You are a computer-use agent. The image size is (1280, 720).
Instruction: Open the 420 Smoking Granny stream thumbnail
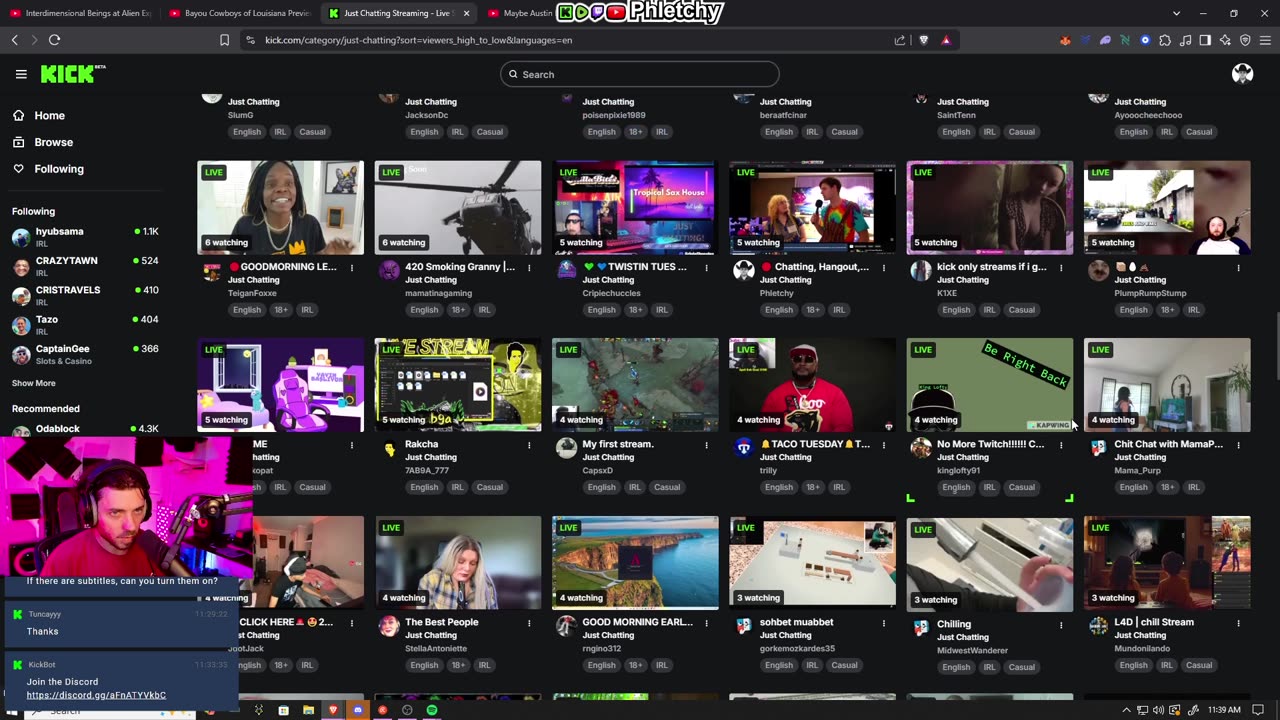[x=457, y=207]
